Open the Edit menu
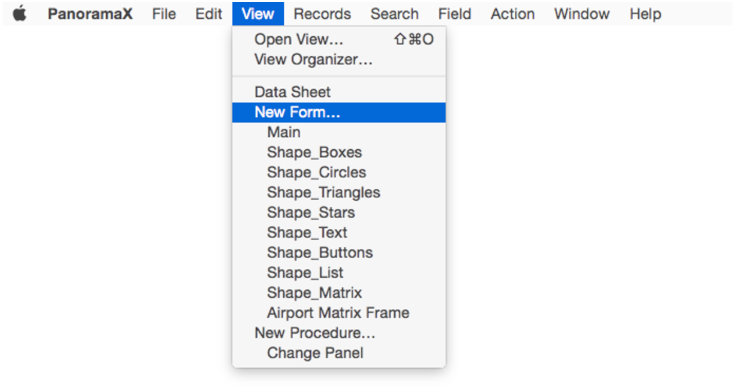 click(x=209, y=14)
